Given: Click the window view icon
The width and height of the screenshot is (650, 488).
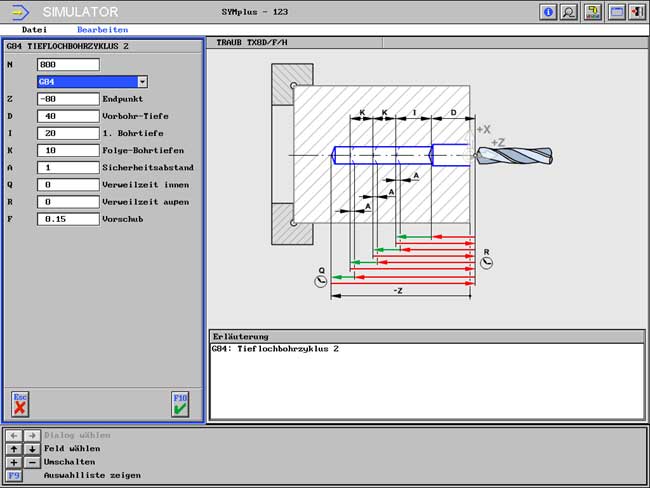Looking at the screenshot, I should click(x=616, y=12).
